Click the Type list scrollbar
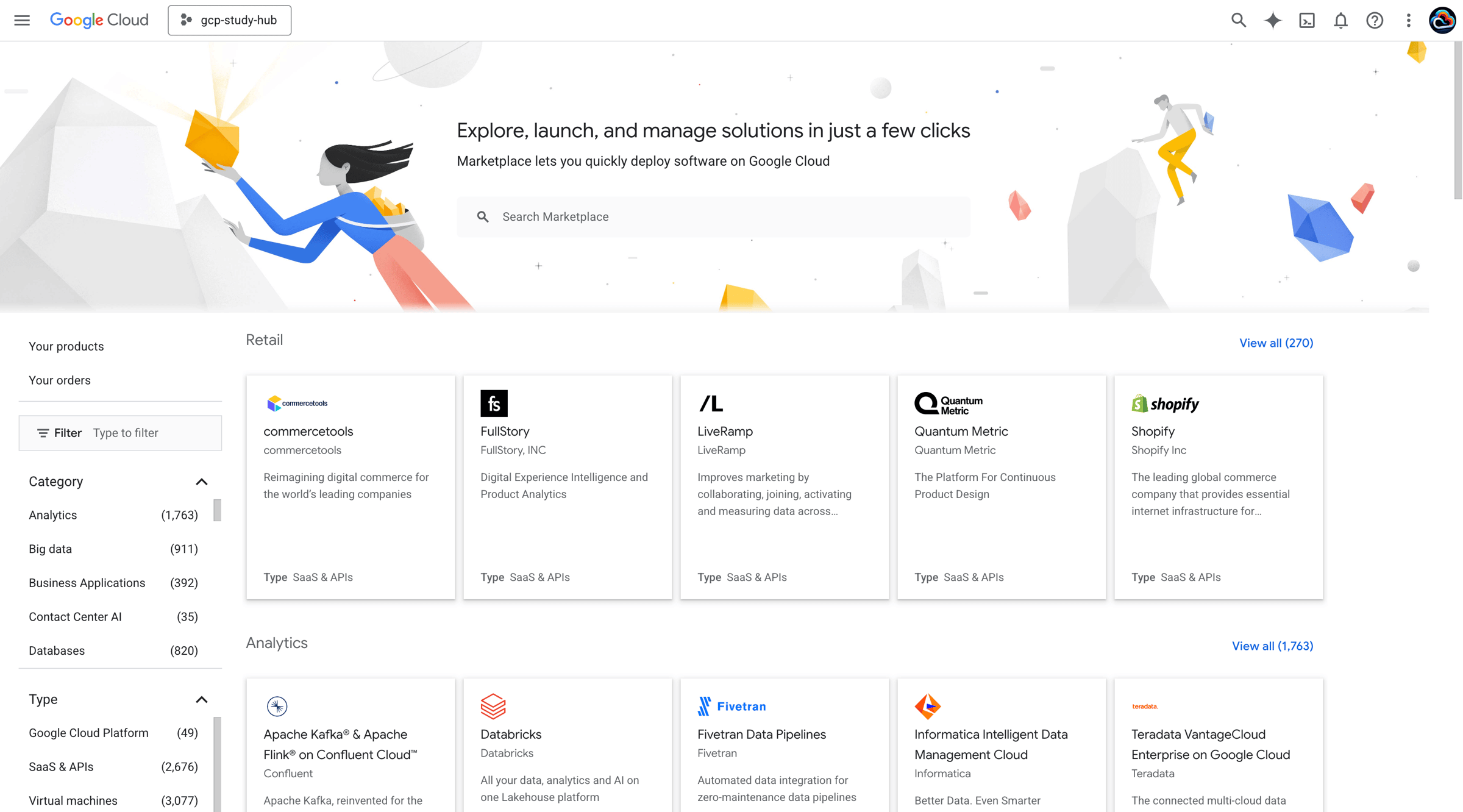 pos(217,764)
